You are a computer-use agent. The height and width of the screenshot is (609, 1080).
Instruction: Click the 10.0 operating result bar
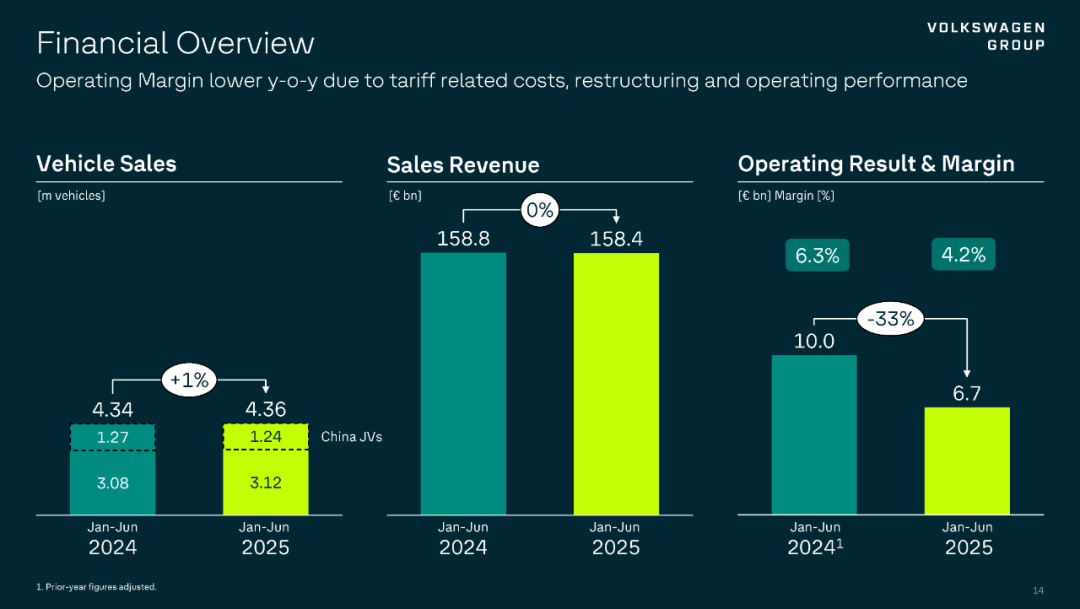point(814,434)
